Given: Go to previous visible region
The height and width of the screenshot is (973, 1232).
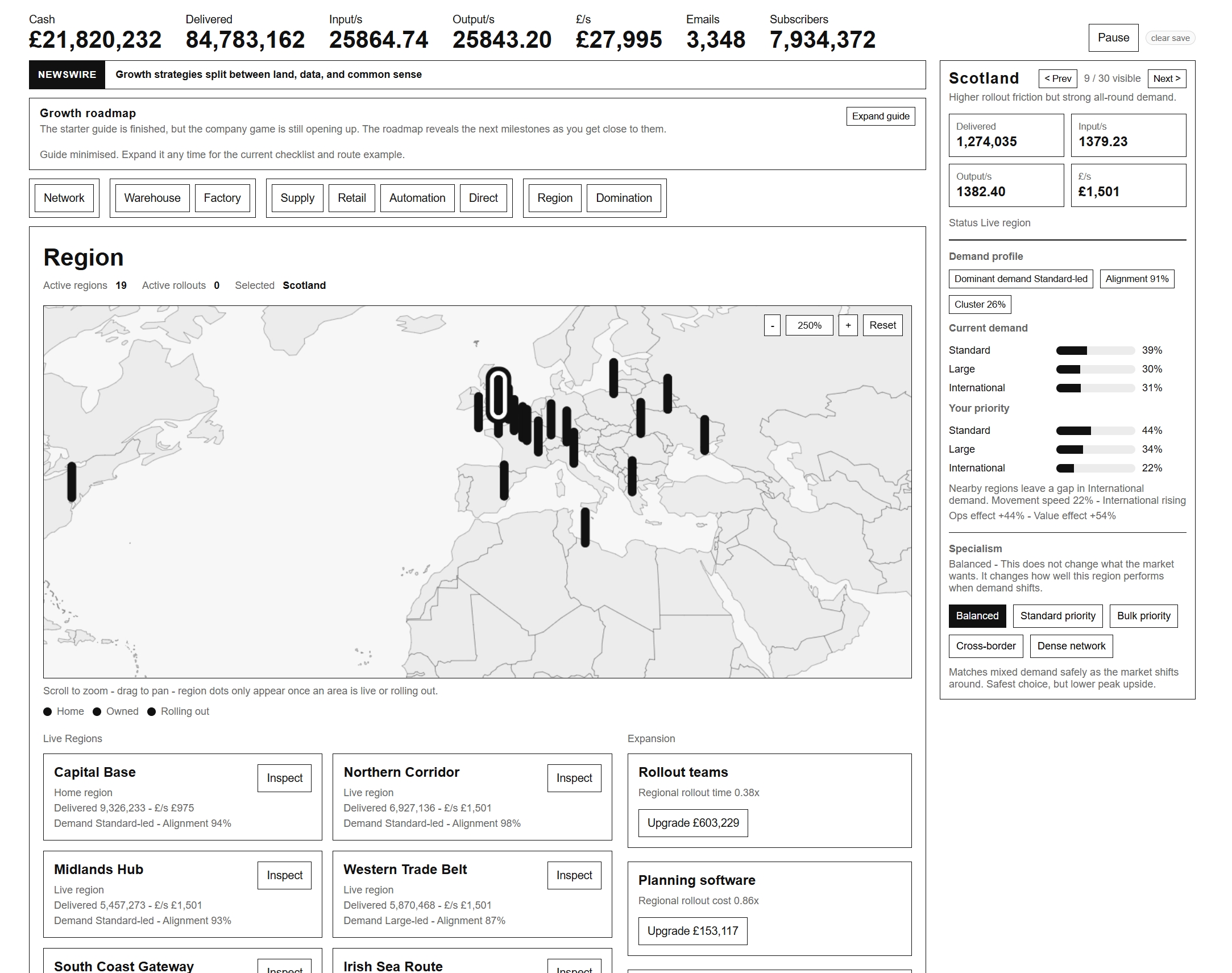Looking at the screenshot, I should tap(1057, 78).
